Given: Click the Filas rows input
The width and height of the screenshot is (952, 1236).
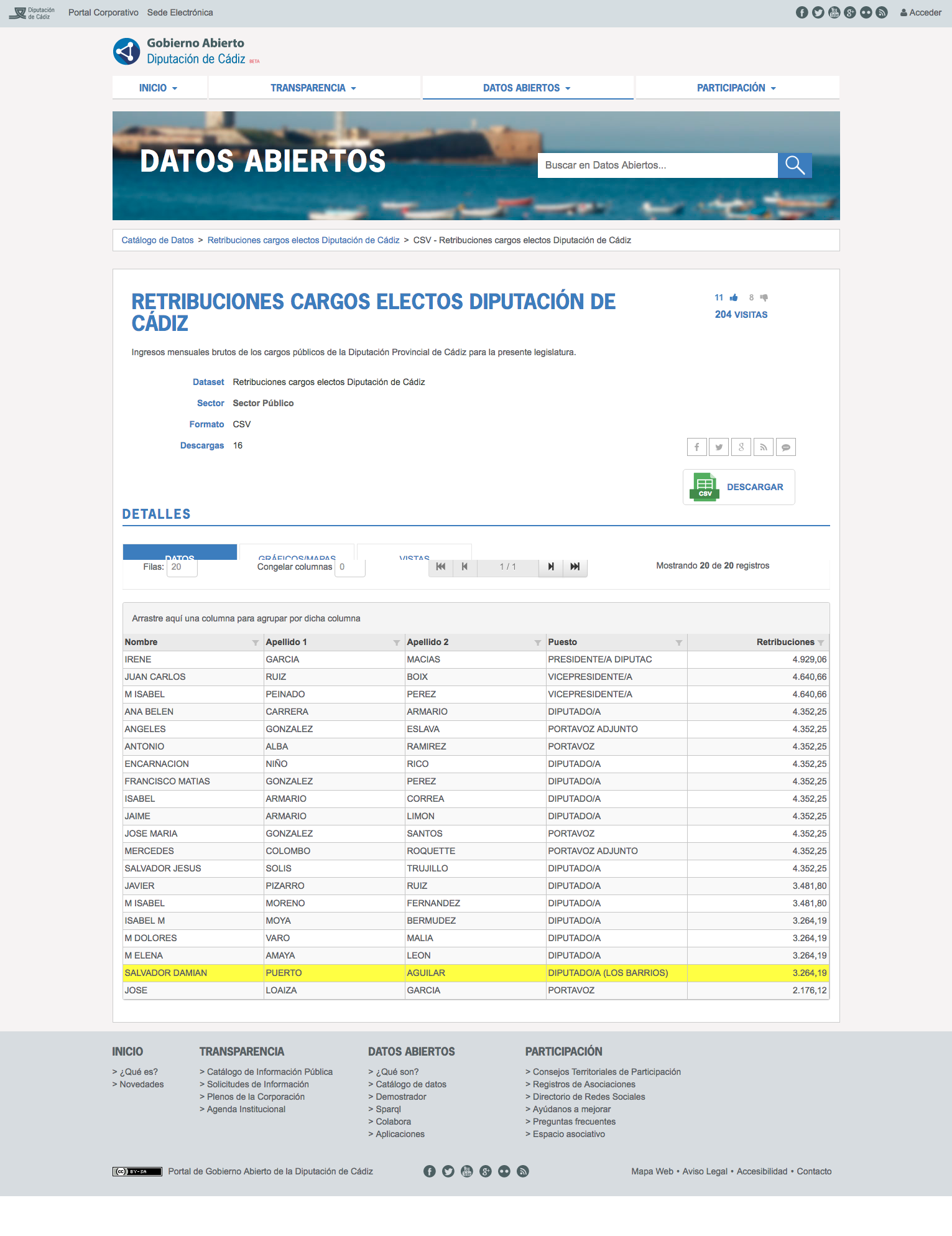Looking at the screenshot, I should click(x=182, y=567).
